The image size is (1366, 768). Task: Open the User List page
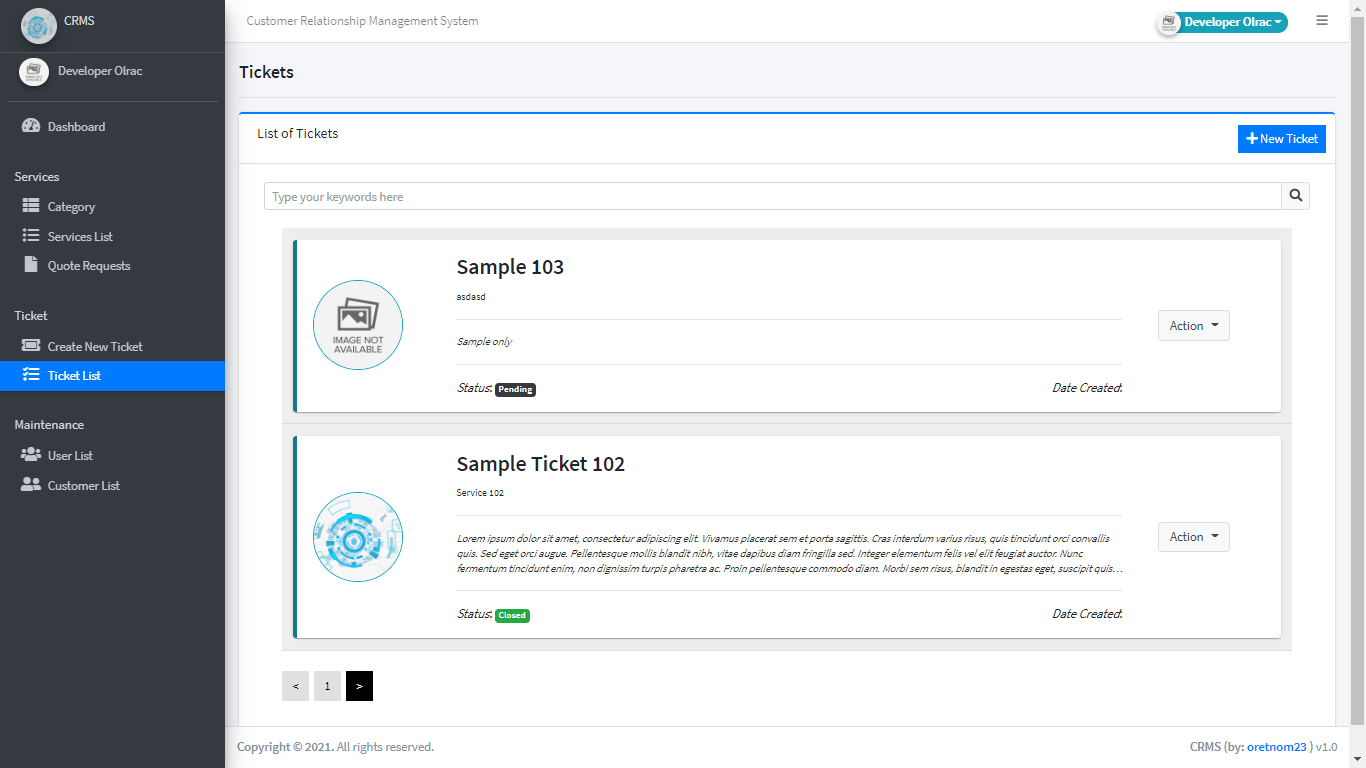112,456
